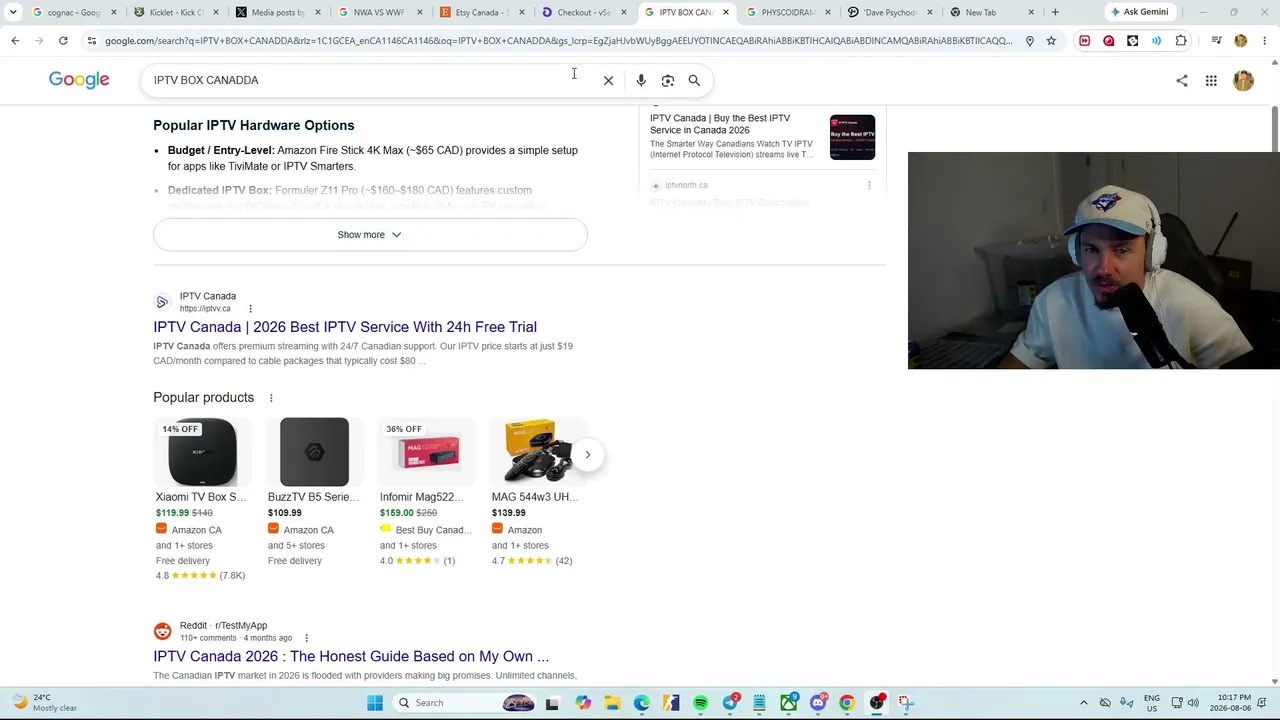Expand the AI overview with Show more
The width and height of the screenshot is (1280, 720).
point(370,235)
